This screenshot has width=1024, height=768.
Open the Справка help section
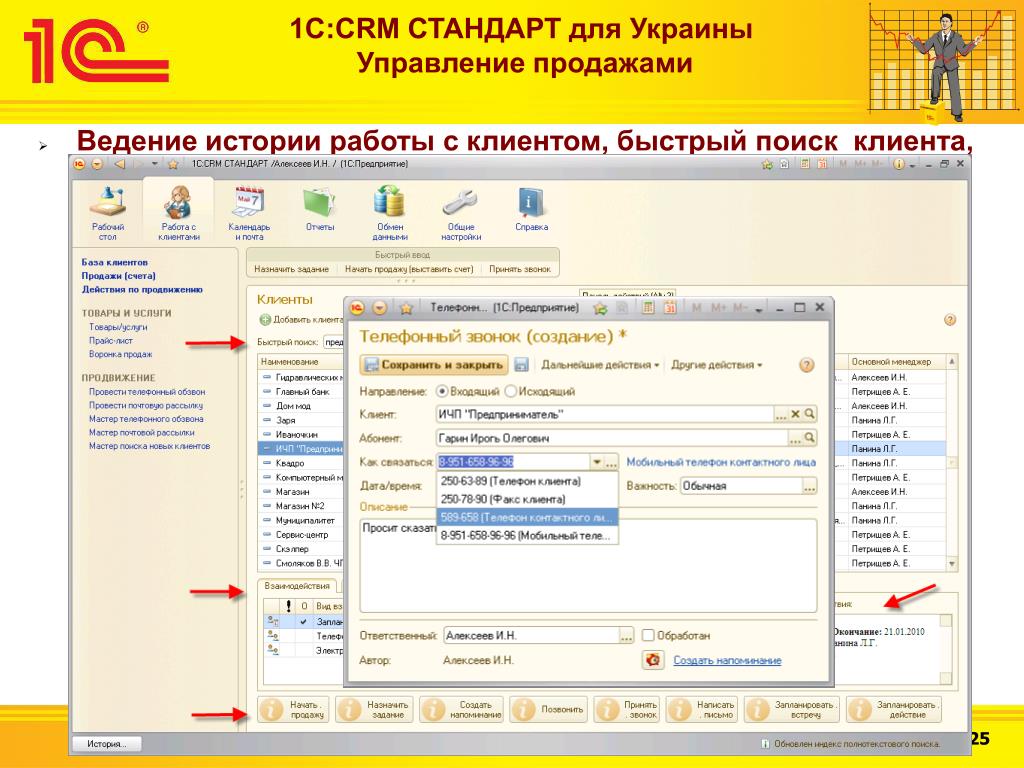(530, 209)
